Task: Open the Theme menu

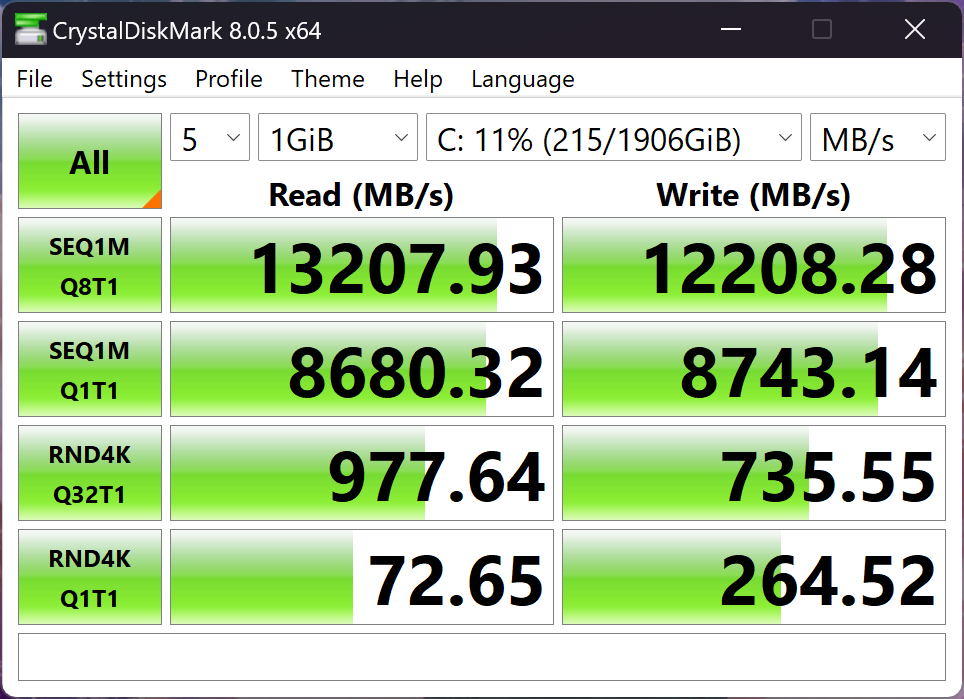Action: click(328, 79)
